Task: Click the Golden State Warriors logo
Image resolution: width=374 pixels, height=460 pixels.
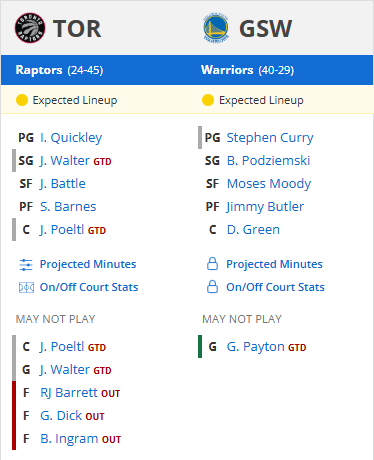Action: (216, 28)
